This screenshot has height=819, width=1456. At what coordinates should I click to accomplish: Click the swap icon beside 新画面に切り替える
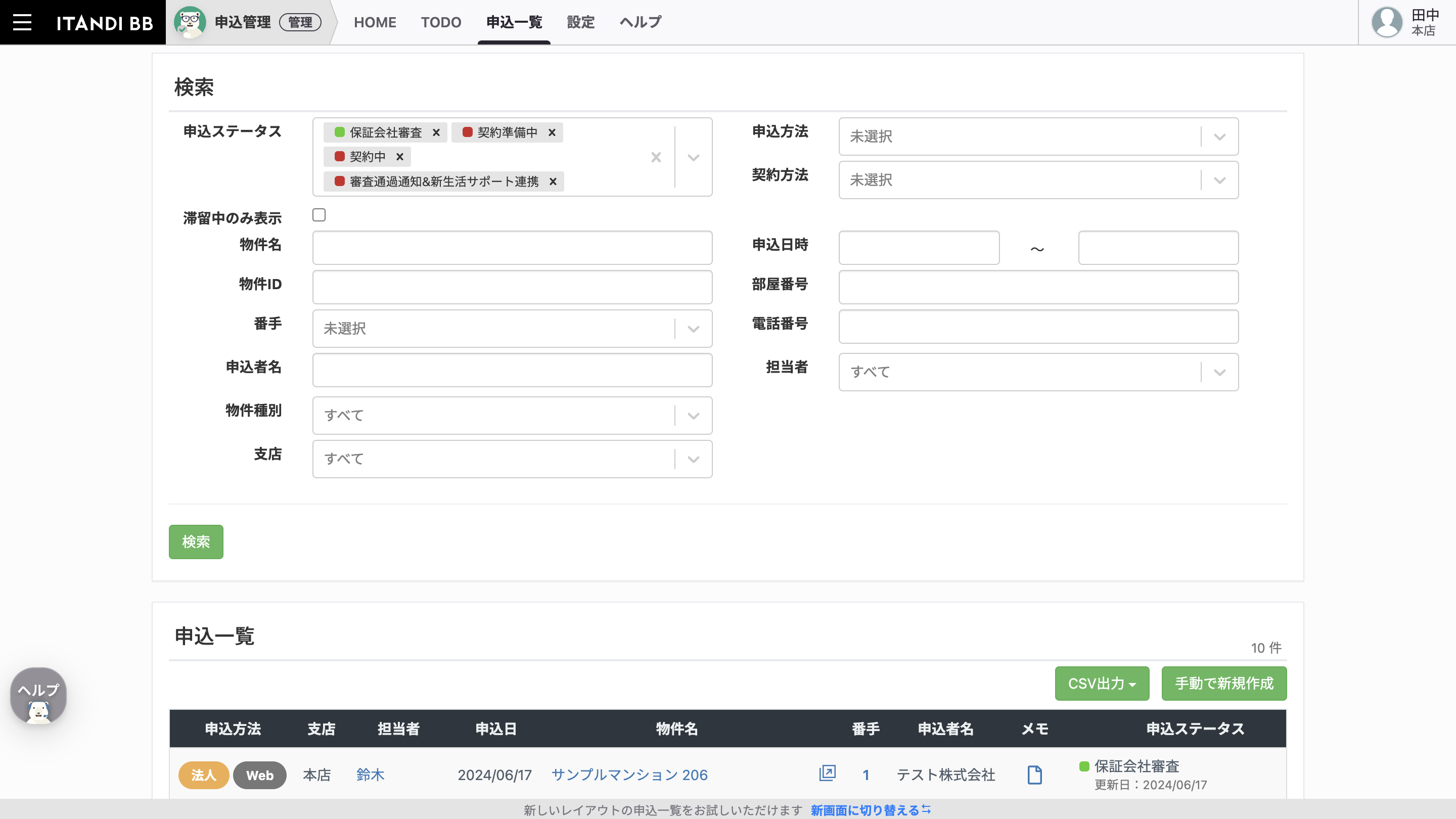tap(926, 809)
